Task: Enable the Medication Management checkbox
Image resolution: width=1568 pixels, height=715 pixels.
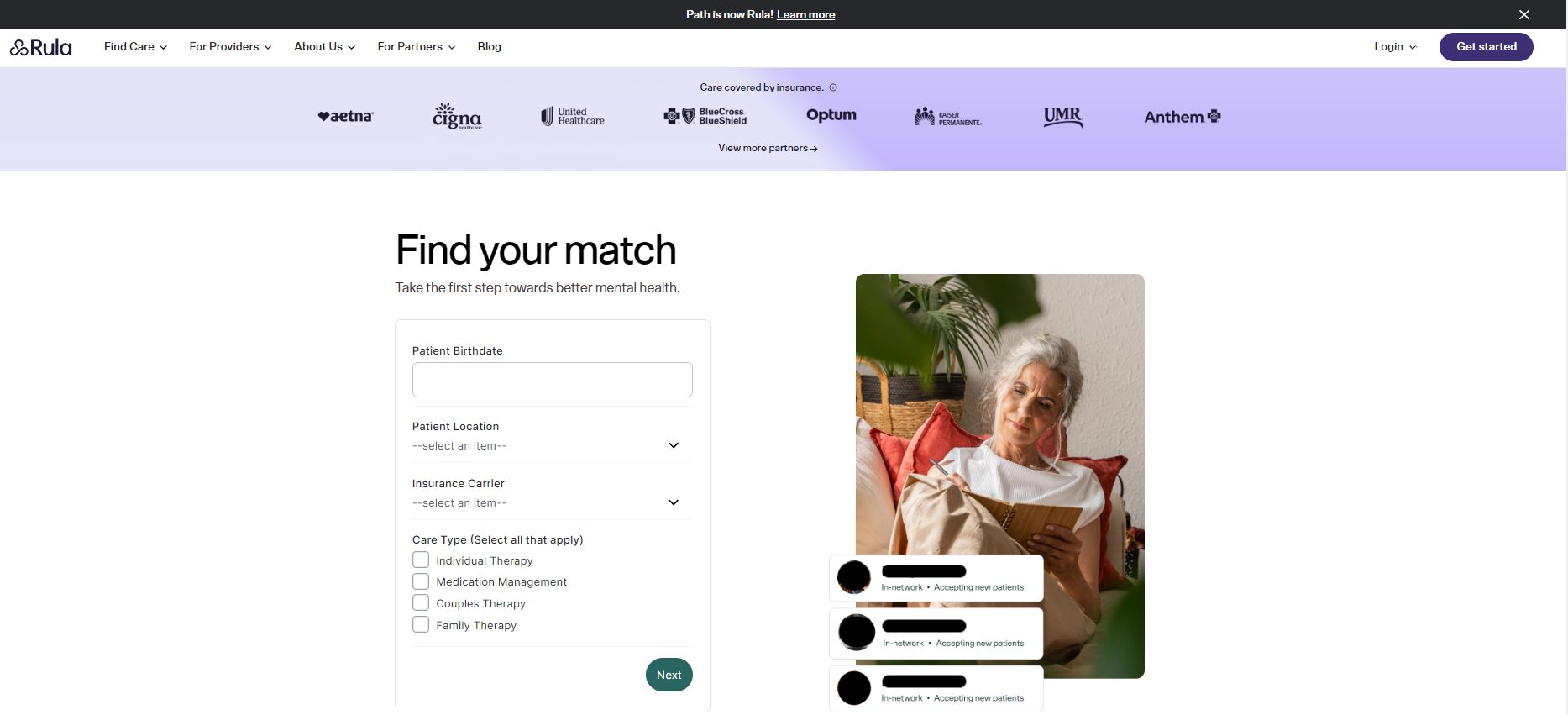Action: [421, 581]
